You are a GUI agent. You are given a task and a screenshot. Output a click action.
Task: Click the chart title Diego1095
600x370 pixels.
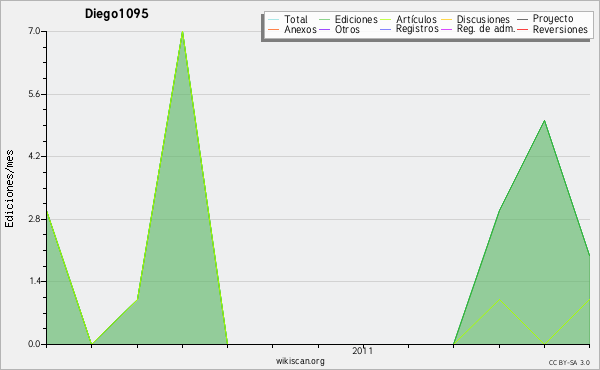coord(117,14)
